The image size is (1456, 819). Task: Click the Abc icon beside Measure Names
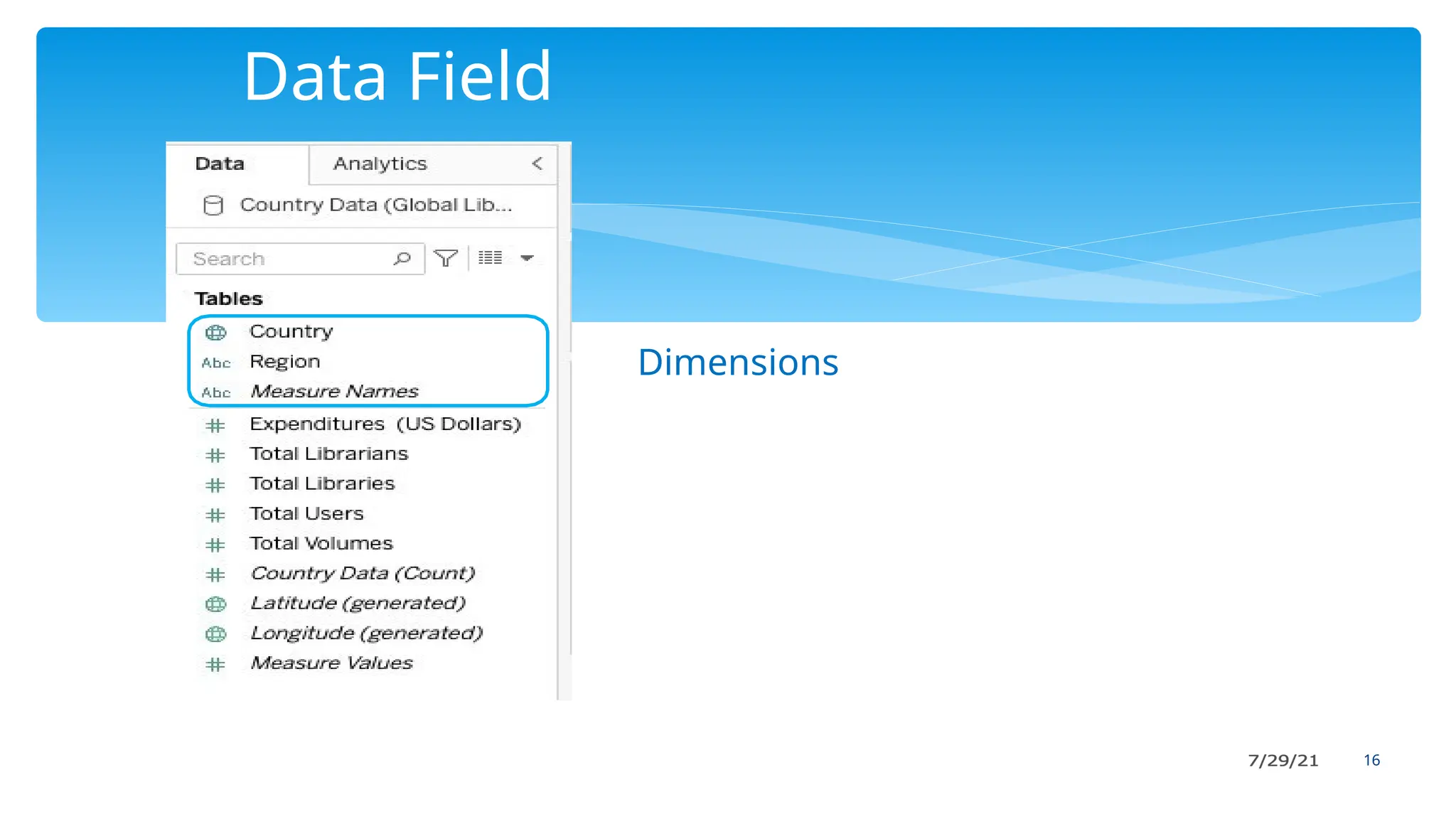point(215,393)
